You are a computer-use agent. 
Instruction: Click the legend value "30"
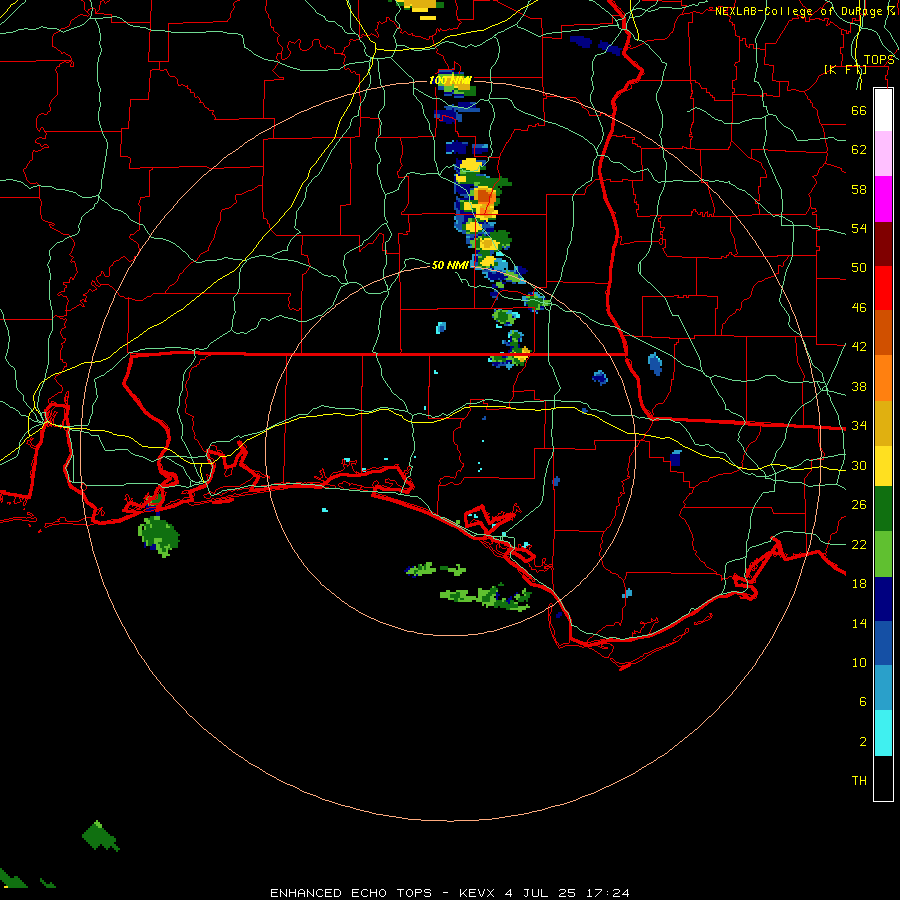(x=859, y=465)
